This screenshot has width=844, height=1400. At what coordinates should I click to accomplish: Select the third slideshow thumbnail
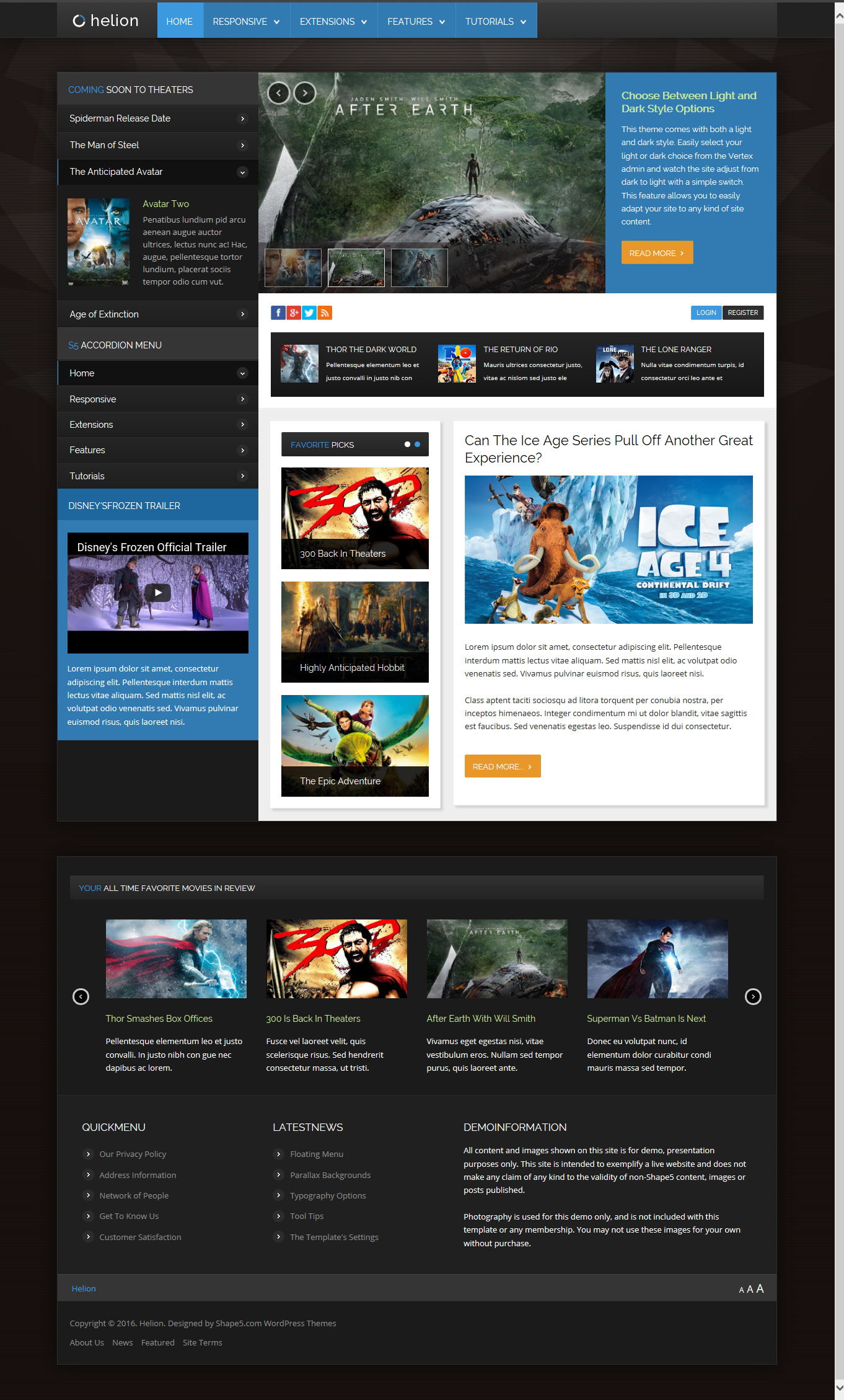(420, 268)
